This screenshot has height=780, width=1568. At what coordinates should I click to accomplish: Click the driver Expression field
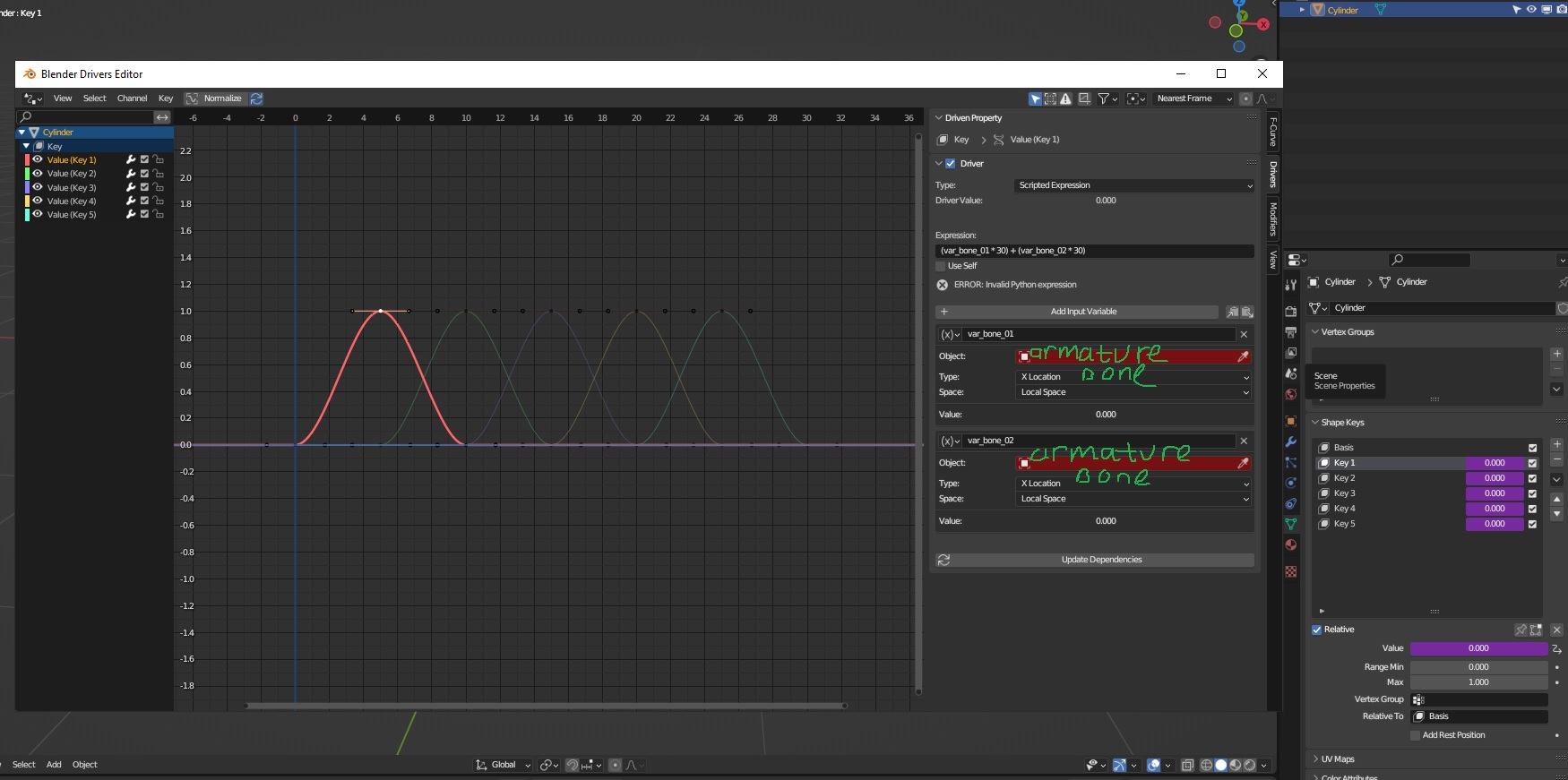pos(1094,251)
